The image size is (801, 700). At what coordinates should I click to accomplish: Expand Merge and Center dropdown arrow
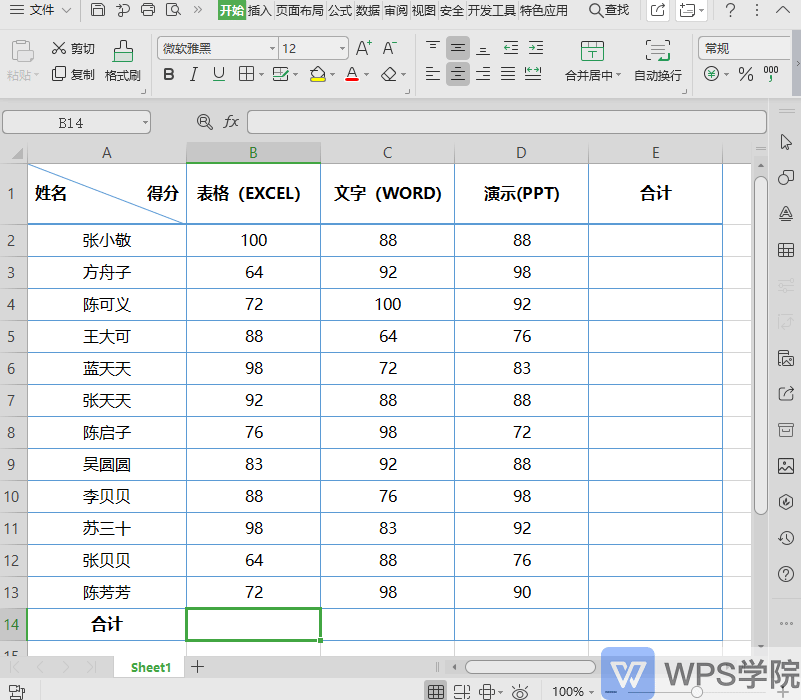(619, 75)
